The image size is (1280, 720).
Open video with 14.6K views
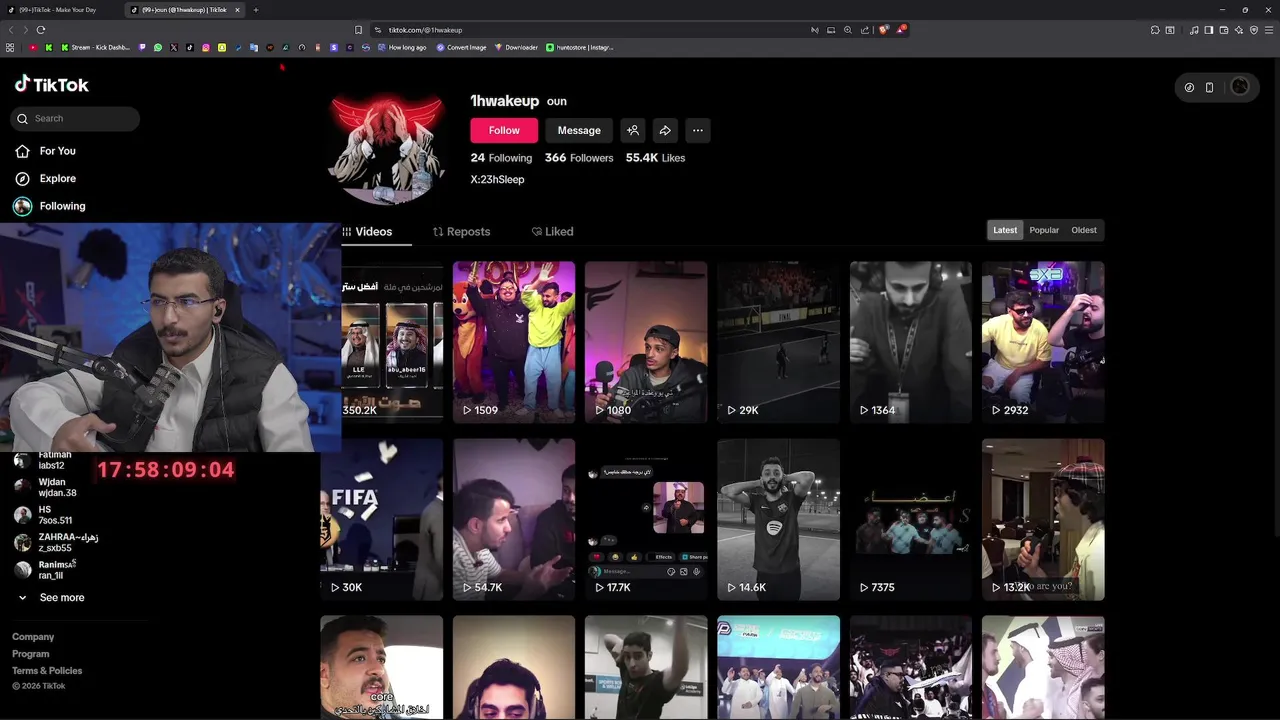coord(778,519)
